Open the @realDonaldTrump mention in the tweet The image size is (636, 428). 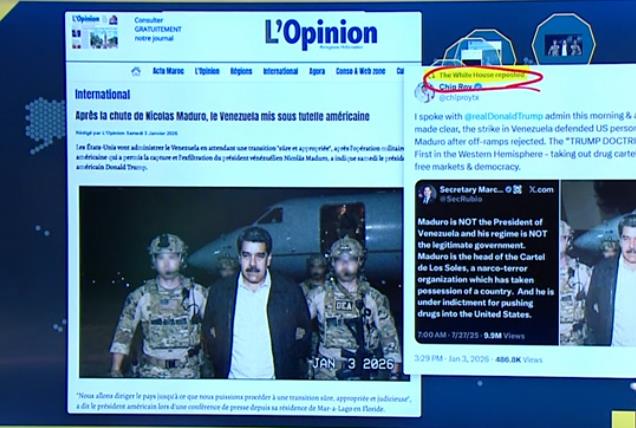[x=503, y=116]
